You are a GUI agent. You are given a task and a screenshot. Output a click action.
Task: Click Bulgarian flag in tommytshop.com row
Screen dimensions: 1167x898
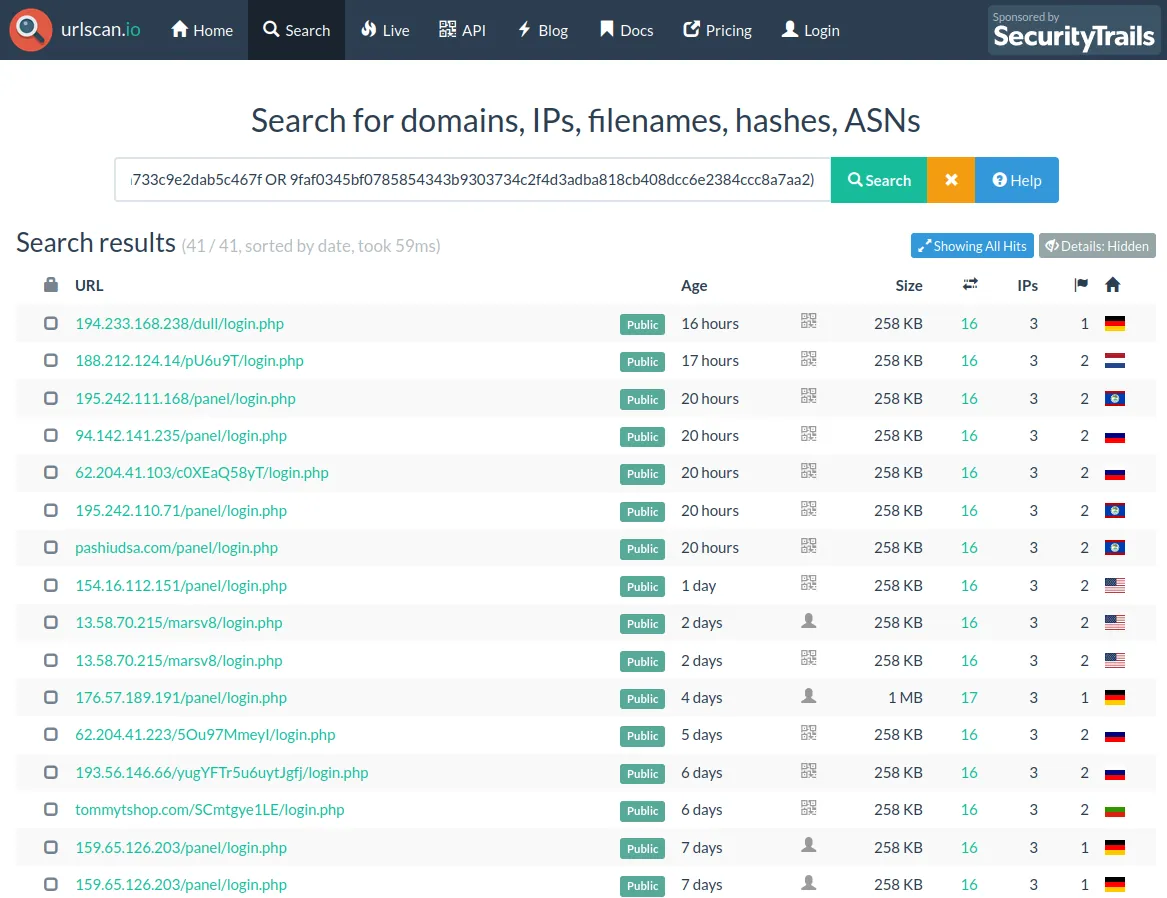[1114, 810]
